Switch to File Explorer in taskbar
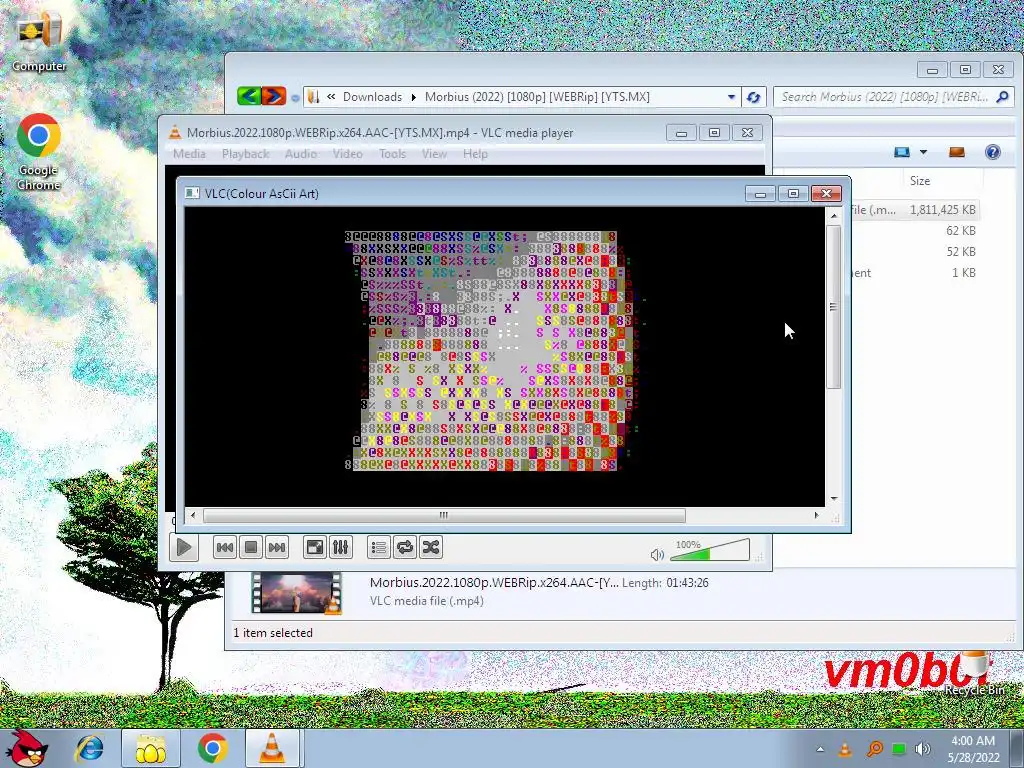1024x768 pixels. pos(150,748)
